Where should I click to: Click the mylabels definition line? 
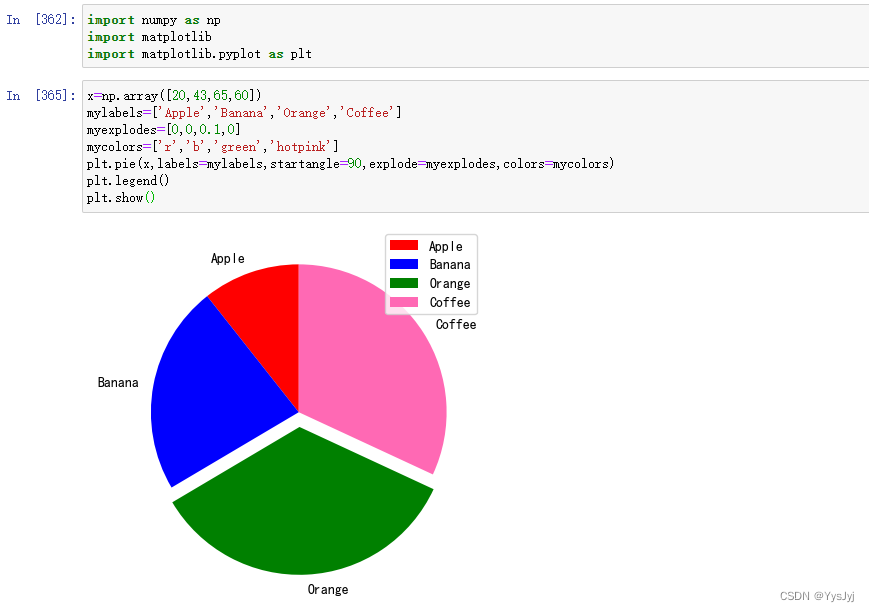tap(244, 113)
